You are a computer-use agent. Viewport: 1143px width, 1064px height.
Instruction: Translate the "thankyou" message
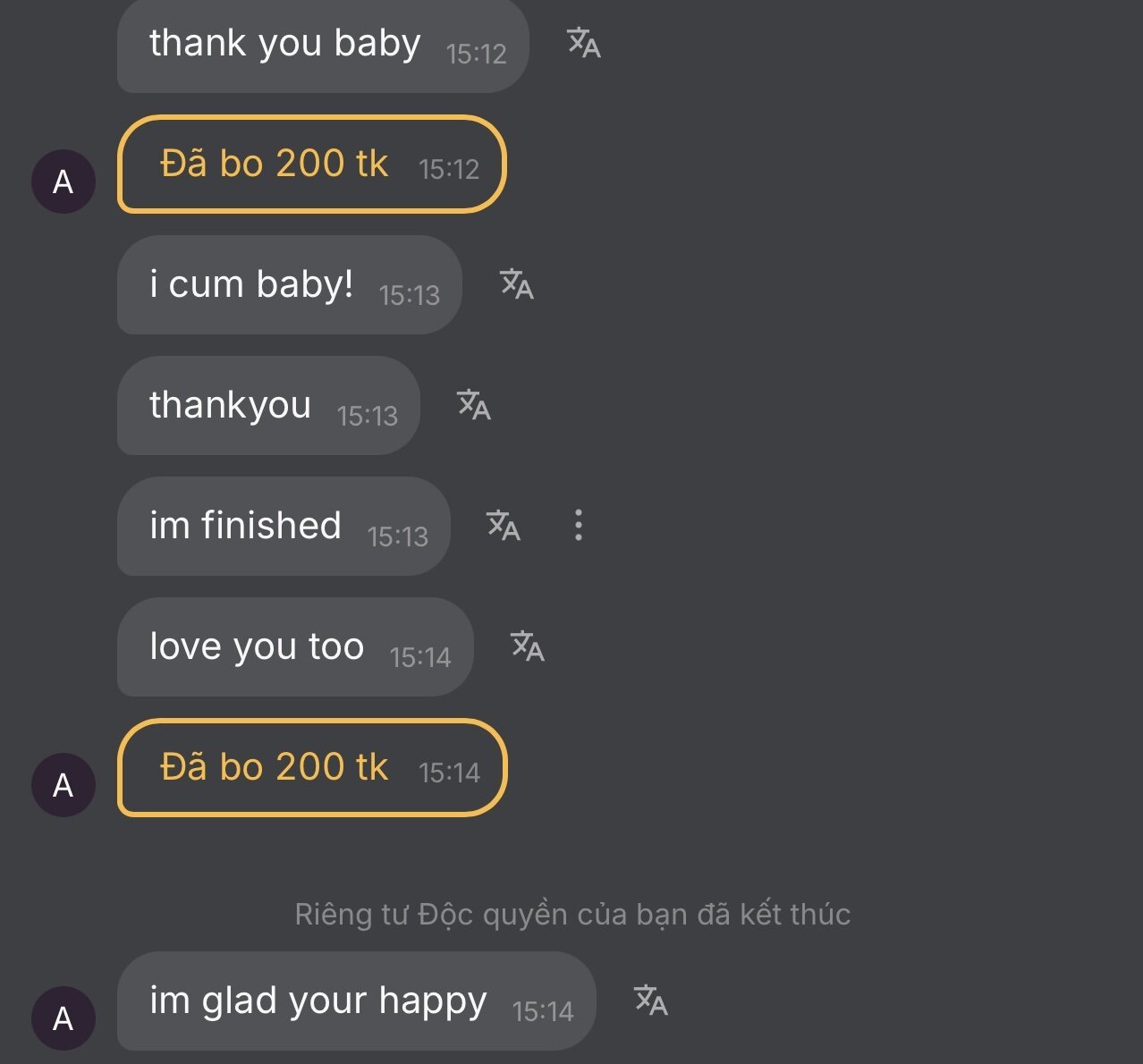[x=474, y=404]
